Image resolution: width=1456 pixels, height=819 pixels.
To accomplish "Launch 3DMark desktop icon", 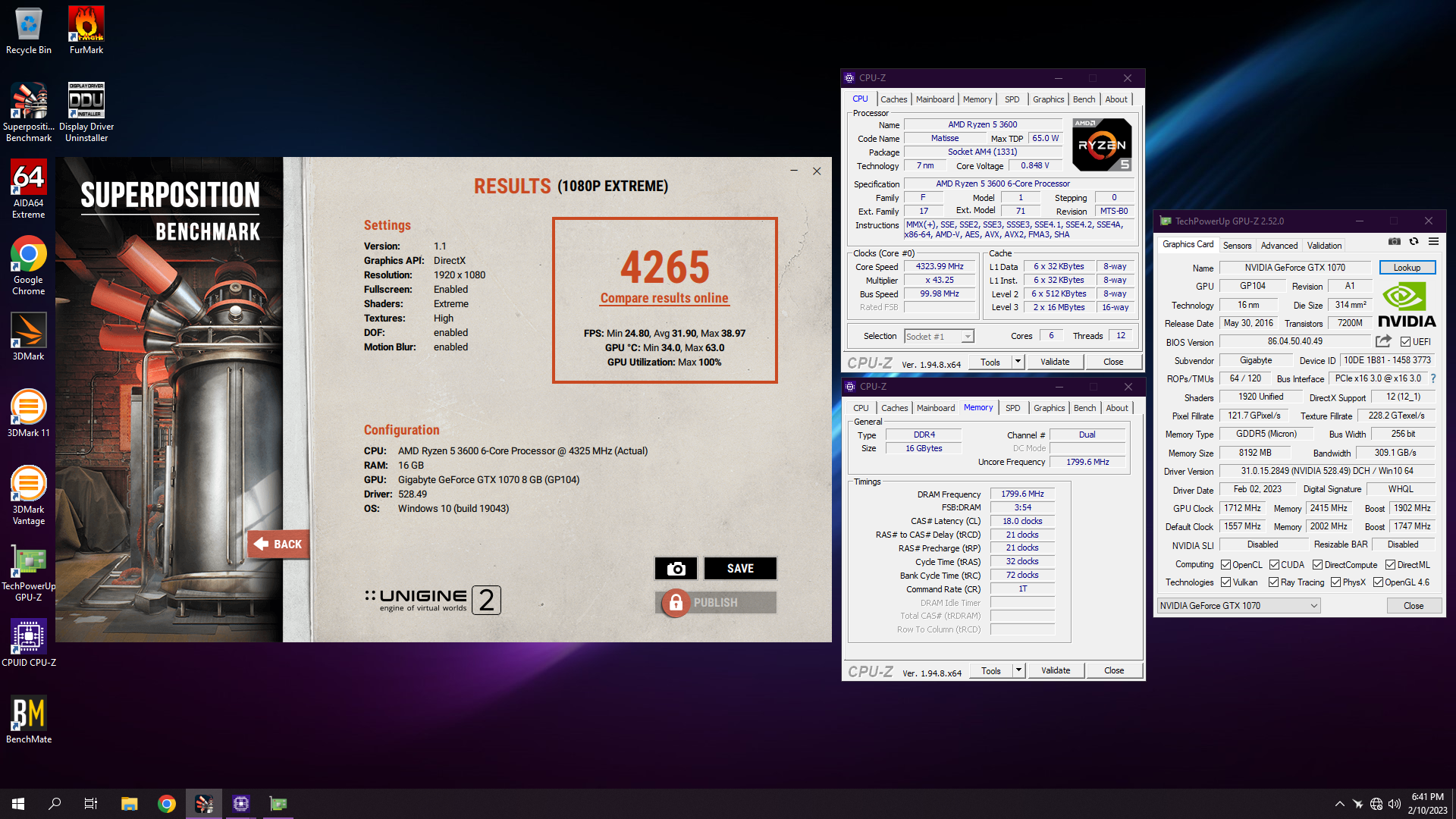I will (29, 337).
